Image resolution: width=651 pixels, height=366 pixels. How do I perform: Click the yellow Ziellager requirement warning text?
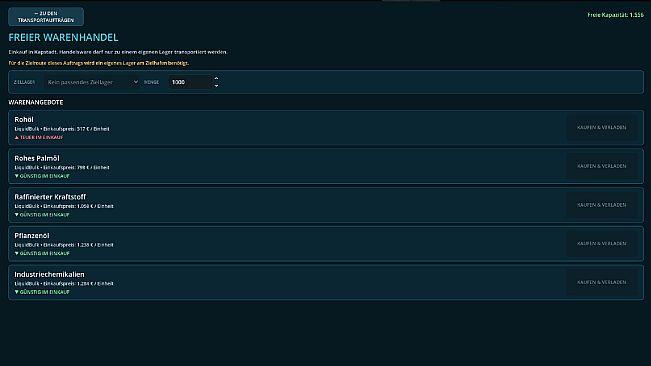[98, 63]
